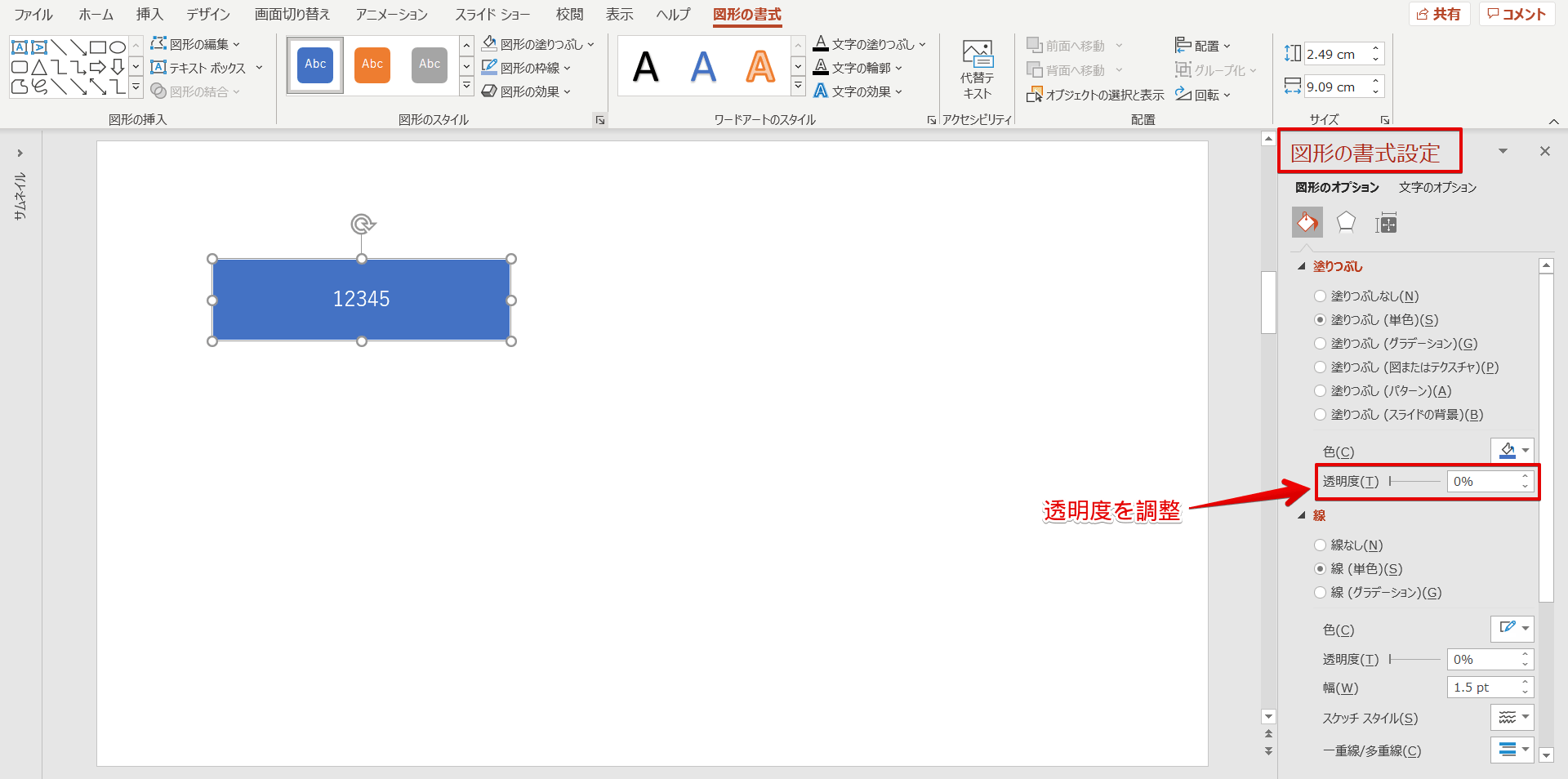Switch to 文字のオプション in format pane
Screen dimensions: 1568x779
1438,188
